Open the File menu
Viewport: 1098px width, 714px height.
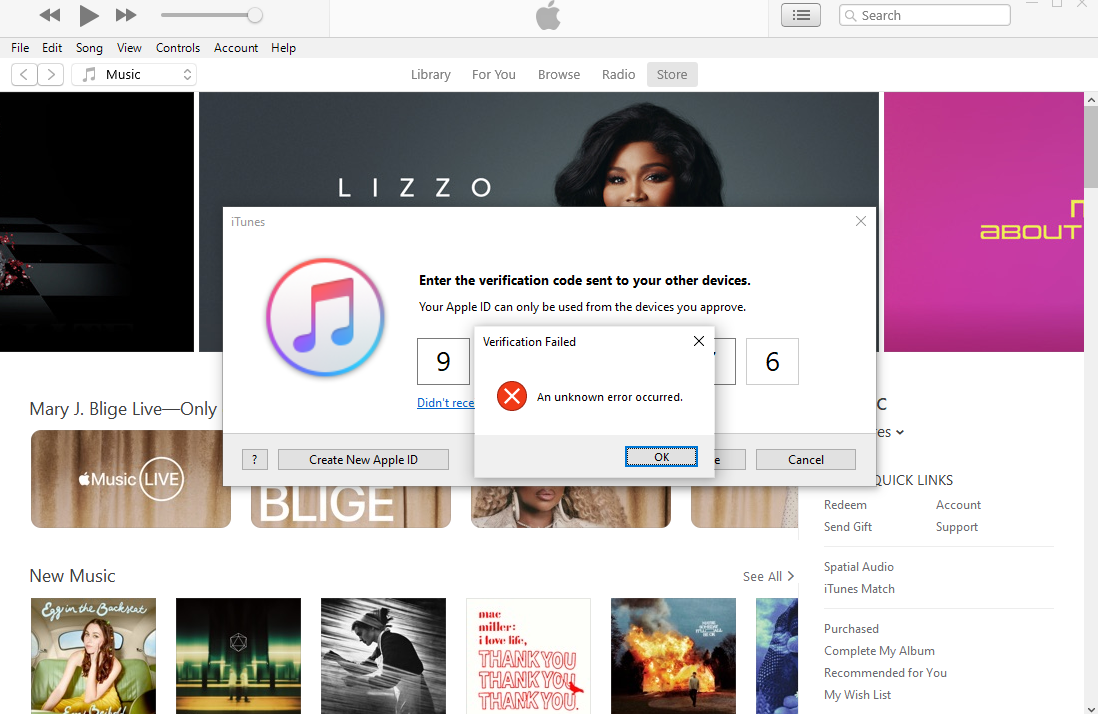tap(20, 48)
